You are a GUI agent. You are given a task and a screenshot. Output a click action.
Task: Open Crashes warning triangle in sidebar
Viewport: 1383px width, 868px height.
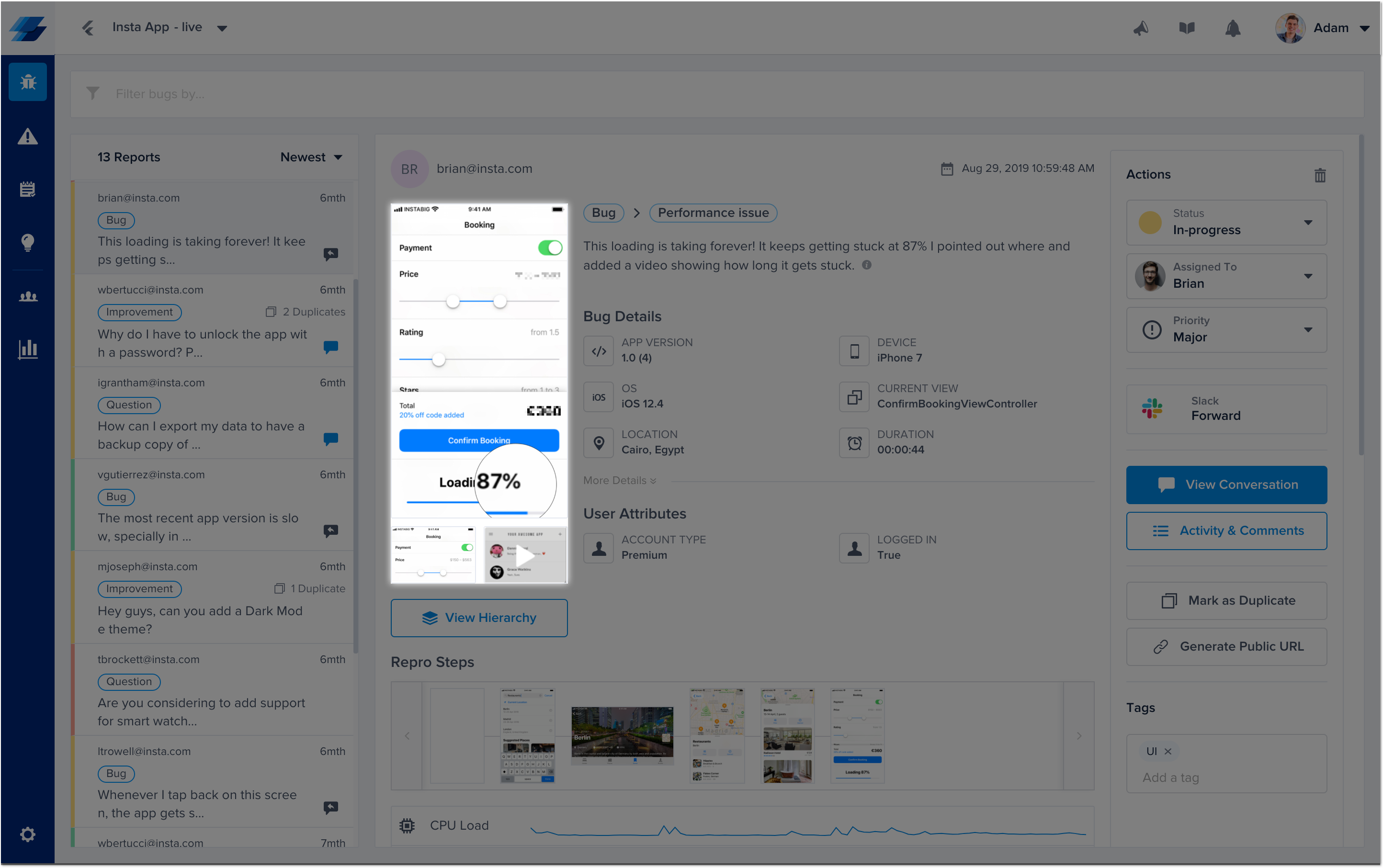[x=28, y=136]
